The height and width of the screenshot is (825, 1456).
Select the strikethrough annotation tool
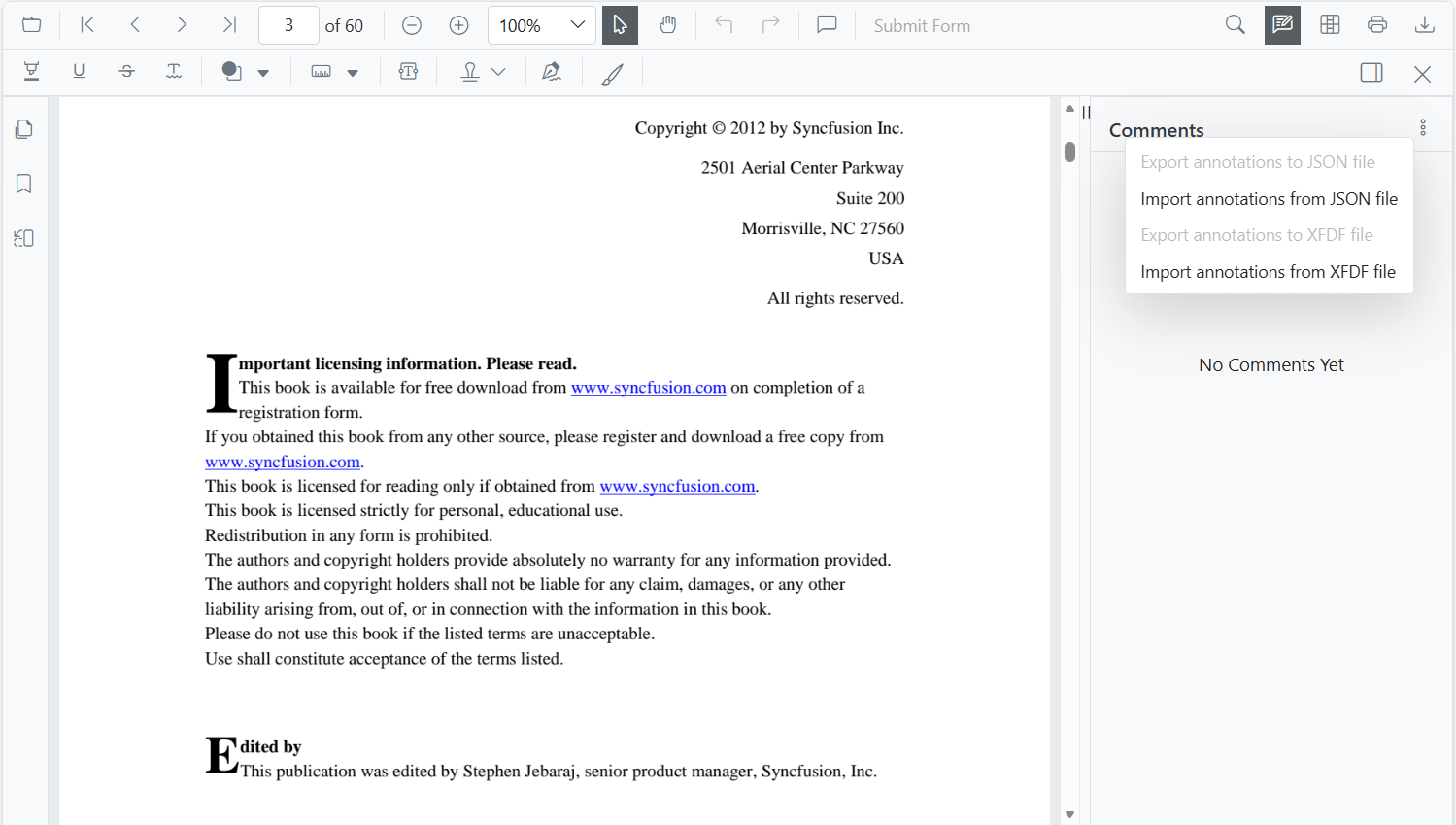click(126, 72)
